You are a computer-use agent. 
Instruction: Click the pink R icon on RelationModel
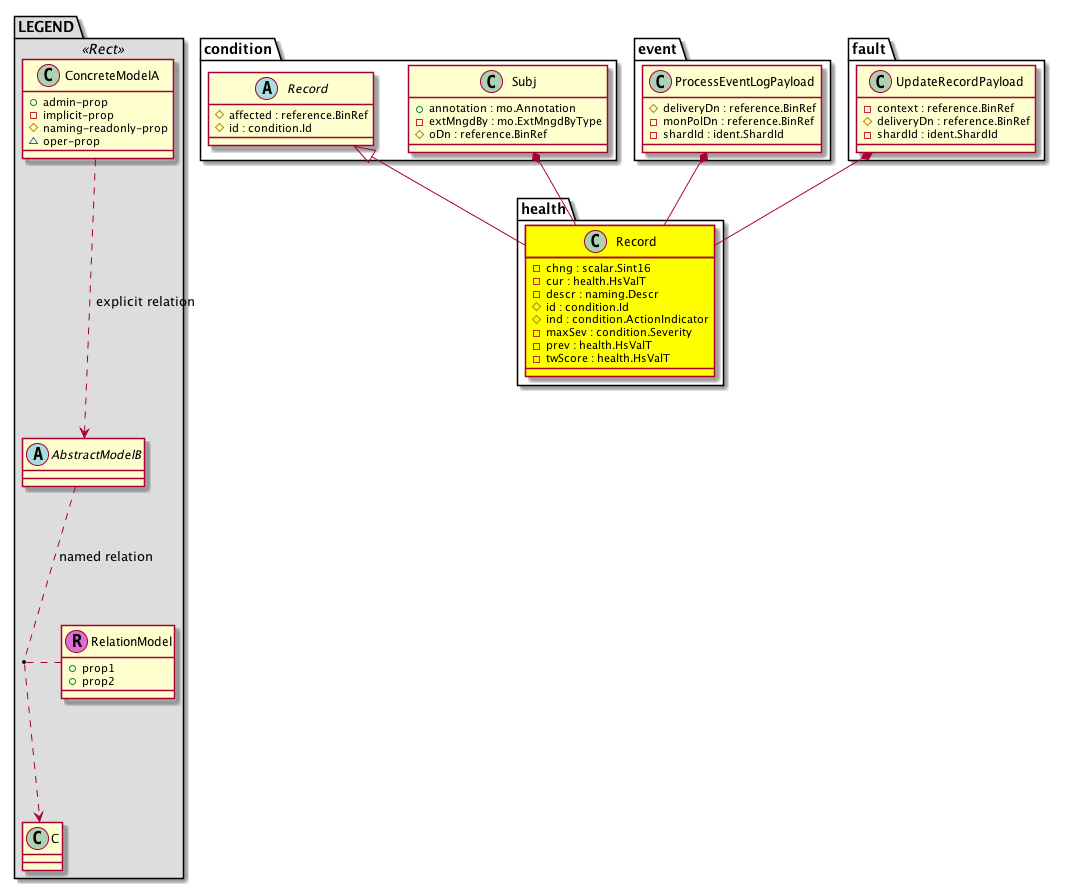(75, 641)
